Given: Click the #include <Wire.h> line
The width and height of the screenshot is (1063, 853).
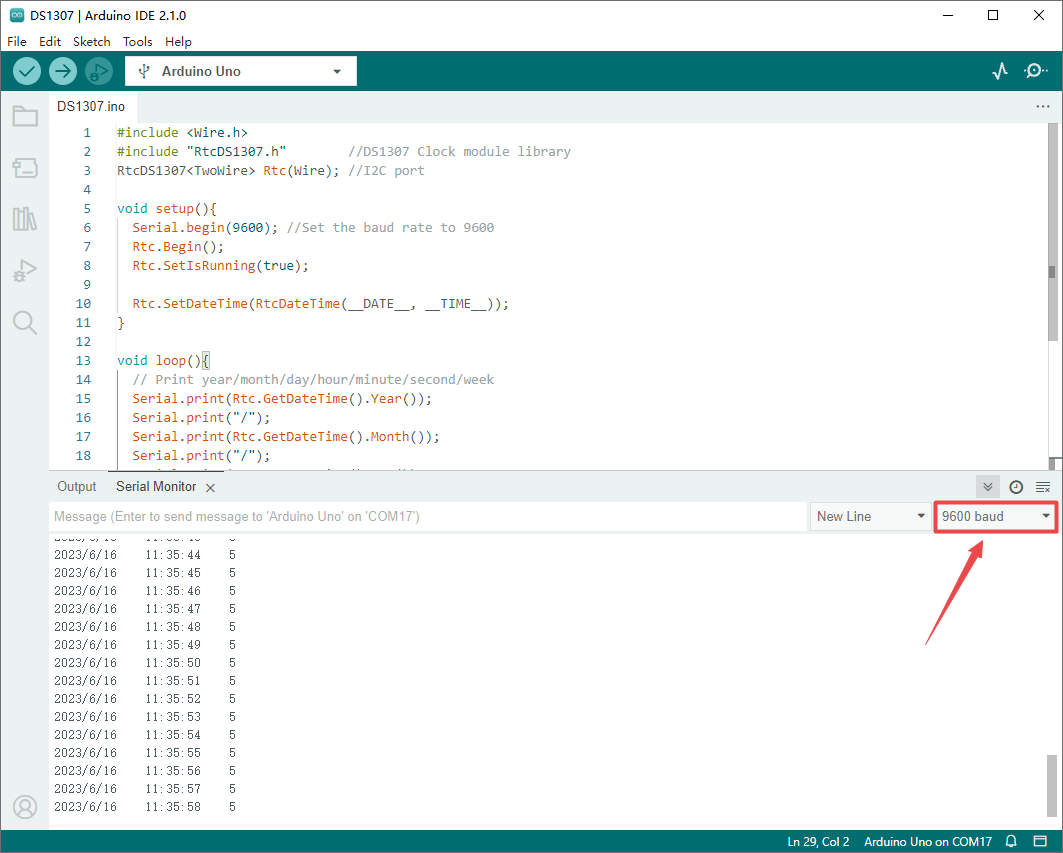Looking at the screenshot, I should 182,133.
